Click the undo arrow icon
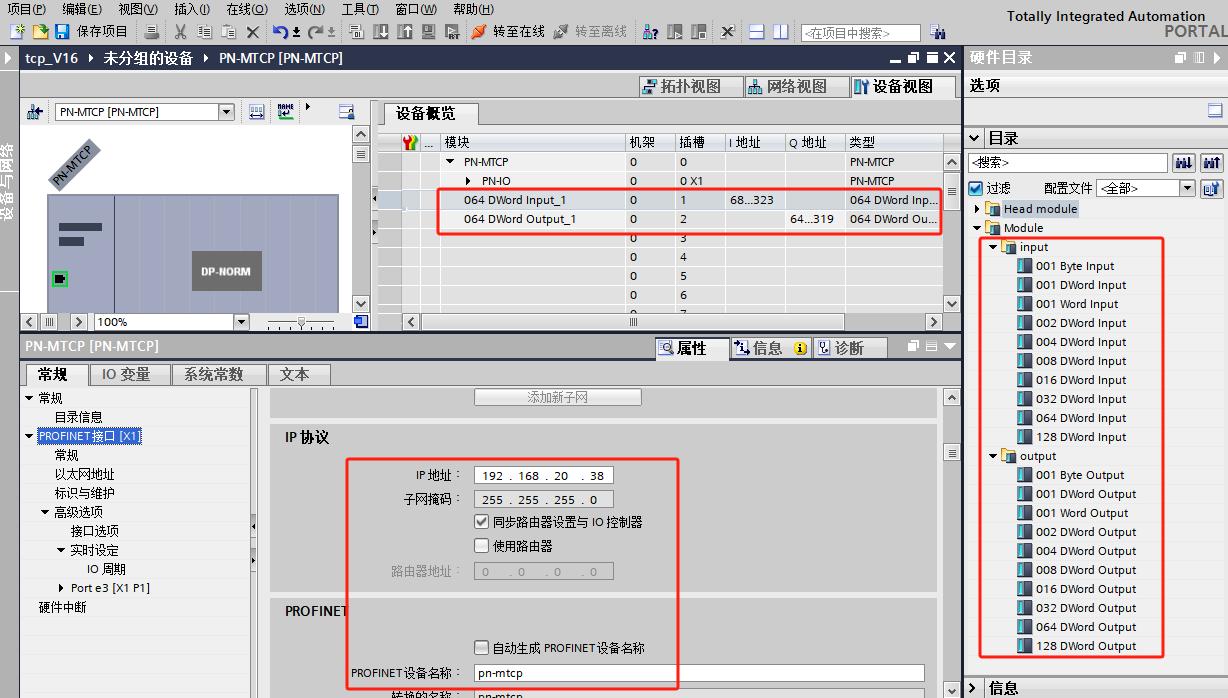This screenshot has height=698, width=1228. (x=281, y=32)
